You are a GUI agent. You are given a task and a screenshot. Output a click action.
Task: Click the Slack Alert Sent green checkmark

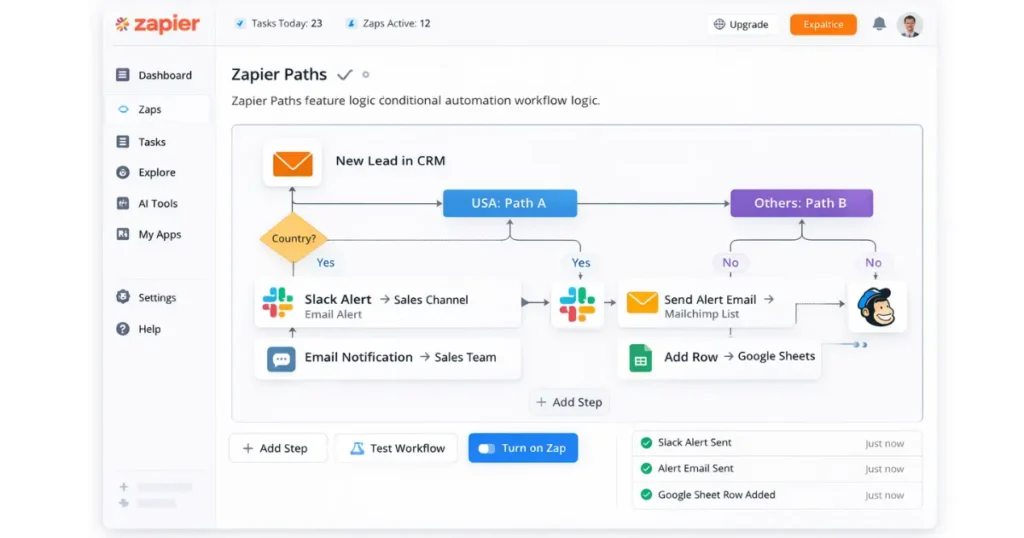(646, 443)
